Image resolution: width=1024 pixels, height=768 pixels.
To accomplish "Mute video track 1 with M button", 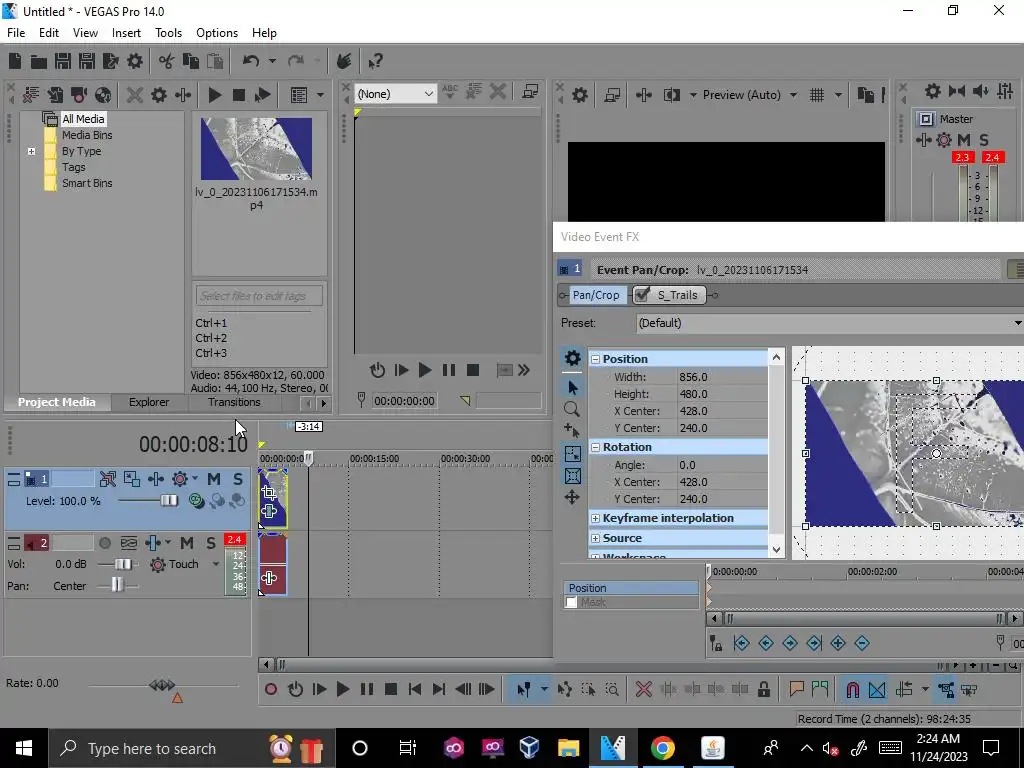I will pyautogui.click(x=214, y=479).
